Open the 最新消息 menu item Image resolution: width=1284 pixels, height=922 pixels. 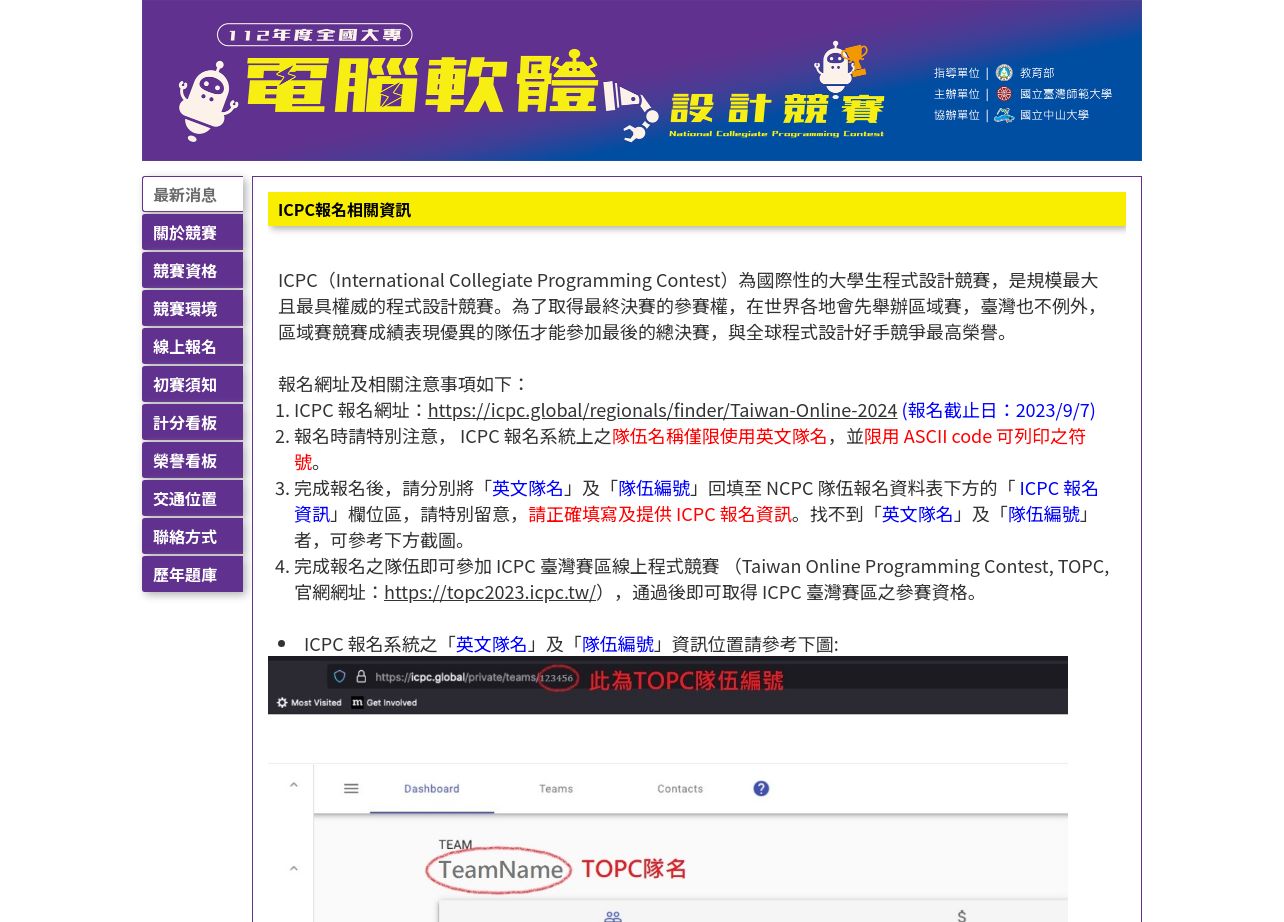[x=192, y=194]
